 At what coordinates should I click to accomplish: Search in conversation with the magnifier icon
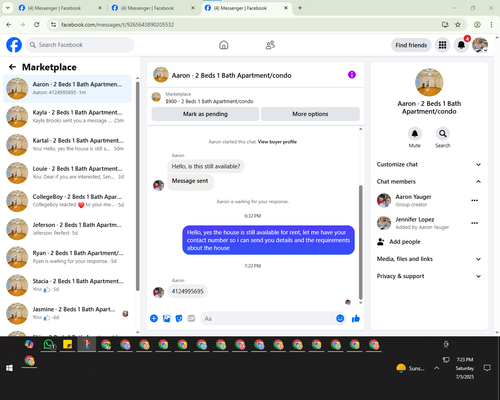coord(443,134)
